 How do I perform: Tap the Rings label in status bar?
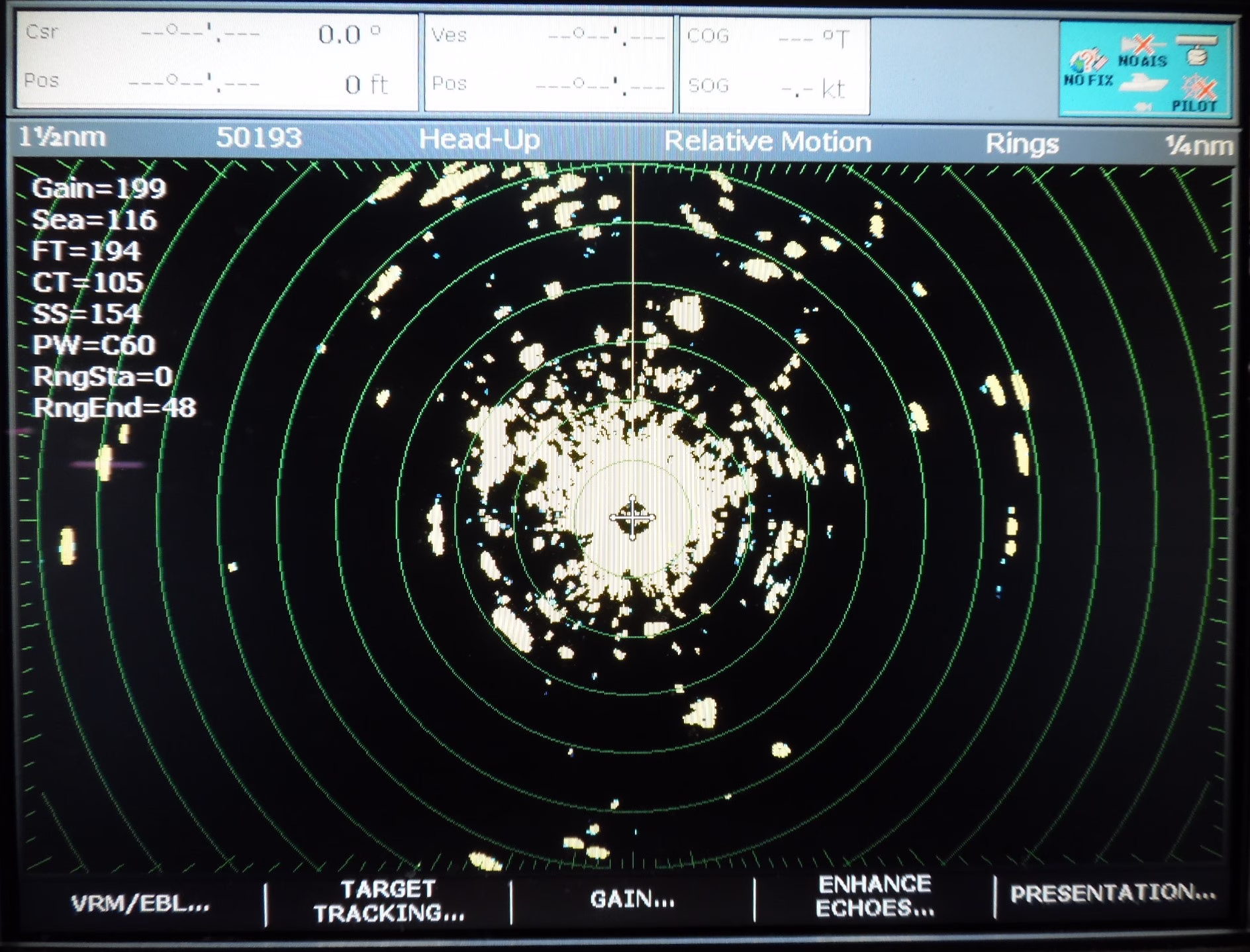1022,144
